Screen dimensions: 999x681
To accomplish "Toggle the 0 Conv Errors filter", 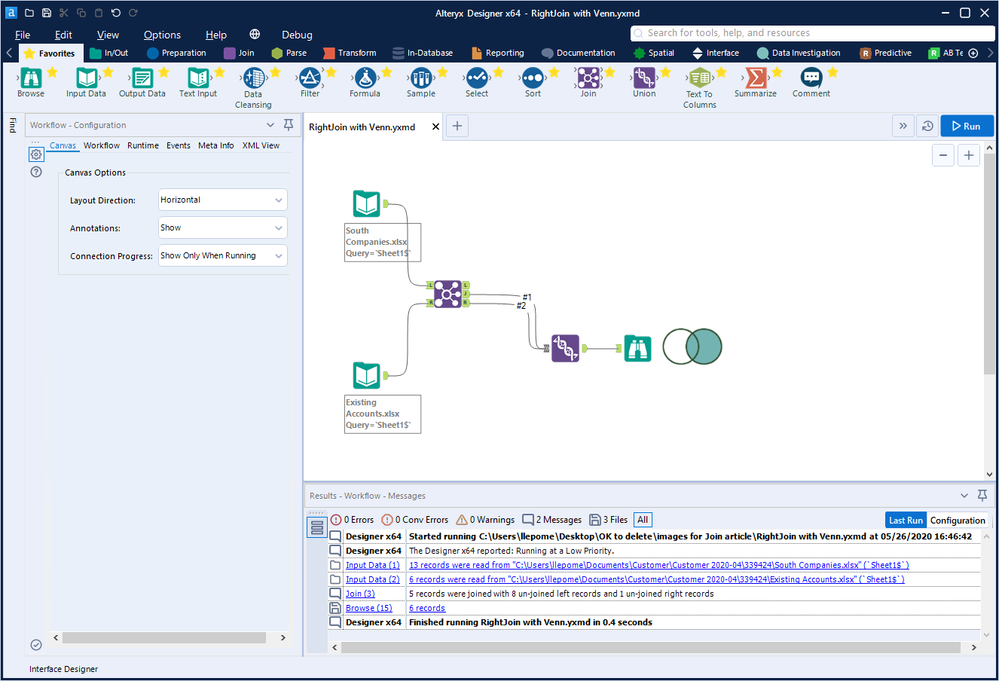I will coord(415,520).
